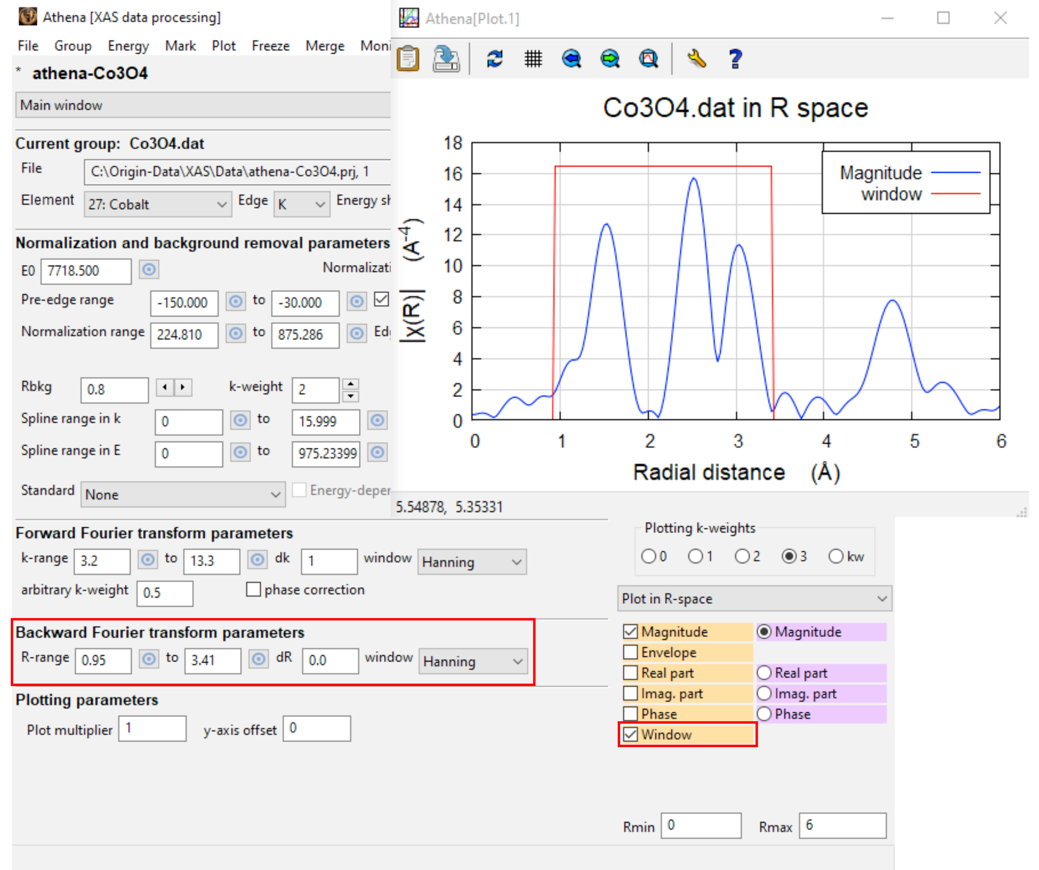
Task: Select the purple Phase radio button
Action: 764,714
